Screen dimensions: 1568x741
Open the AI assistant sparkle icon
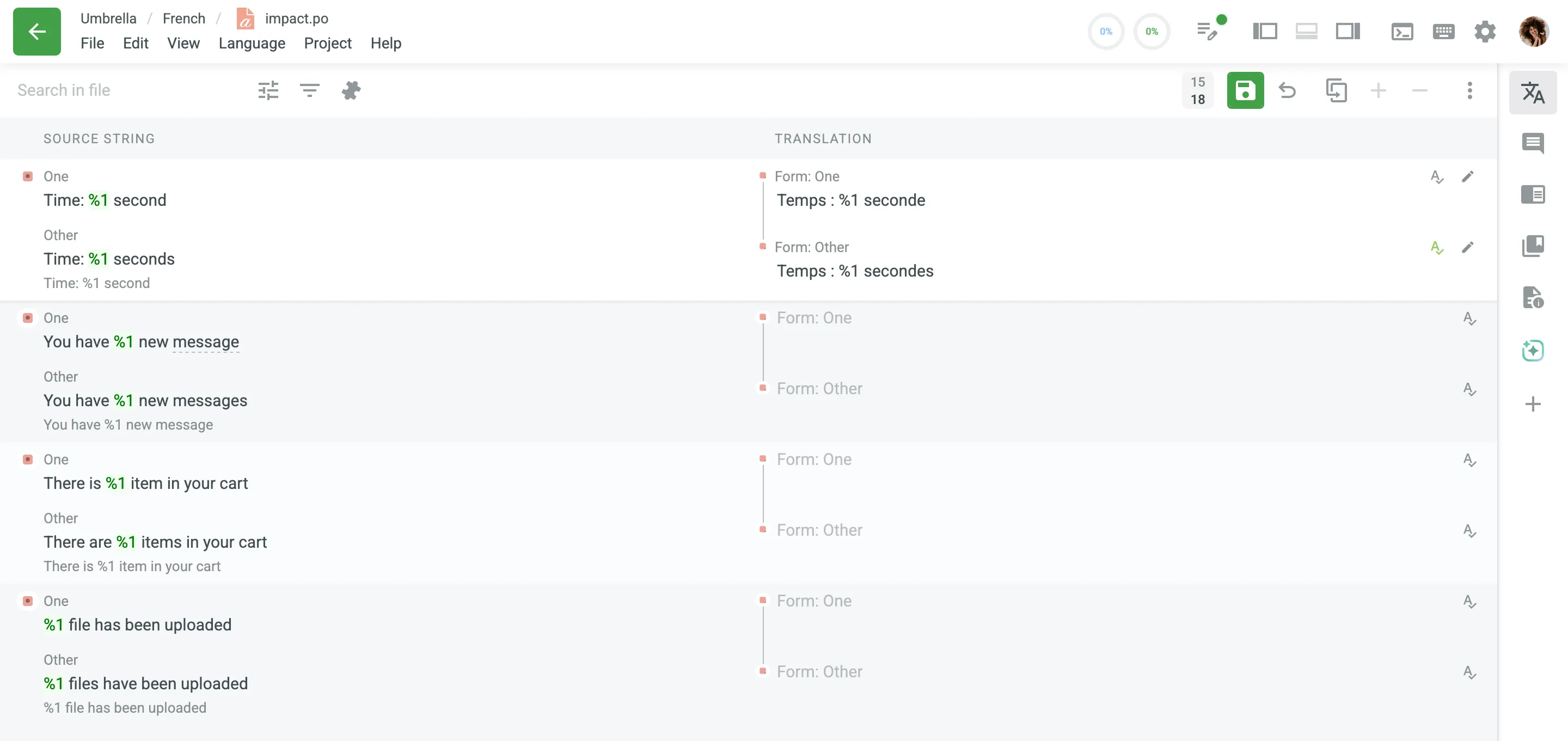click(1532, 350)
